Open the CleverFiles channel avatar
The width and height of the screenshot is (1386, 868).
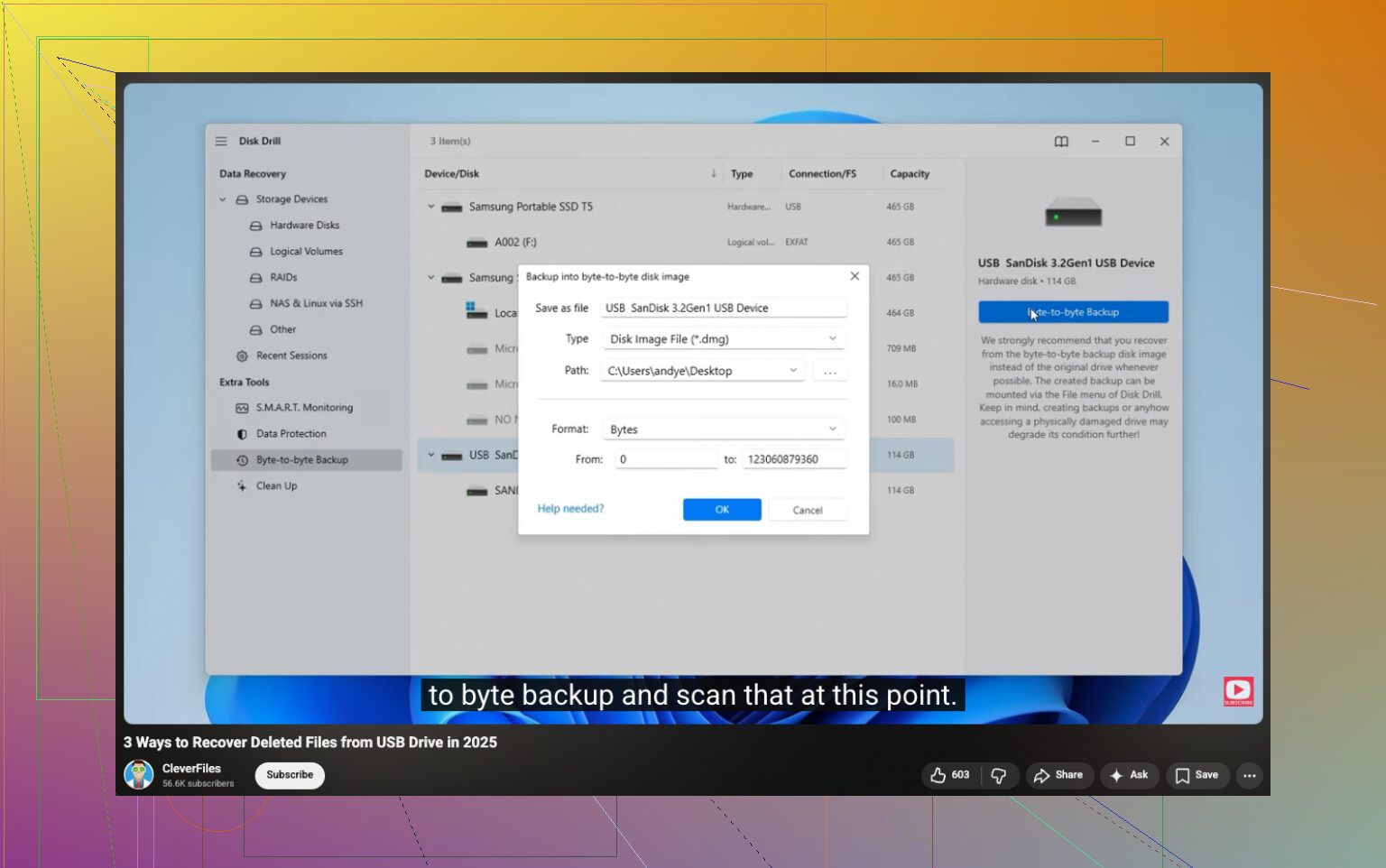click(139, 775)
